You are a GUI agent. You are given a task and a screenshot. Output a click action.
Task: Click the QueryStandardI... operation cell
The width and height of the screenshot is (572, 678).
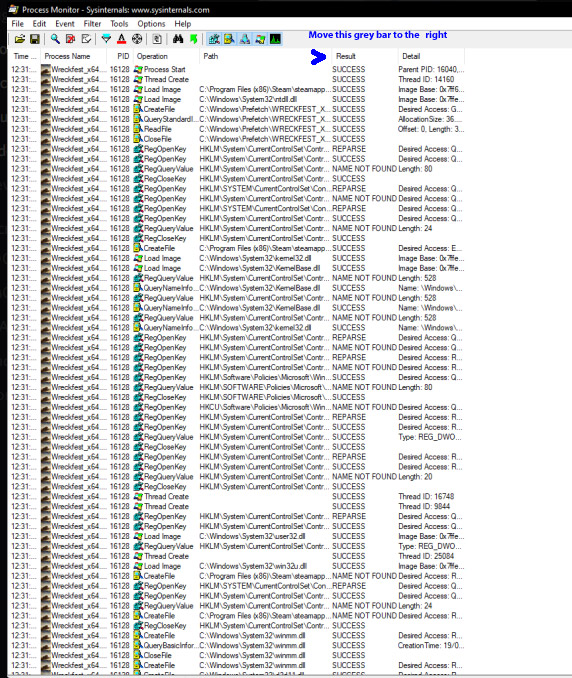point(168,119)
